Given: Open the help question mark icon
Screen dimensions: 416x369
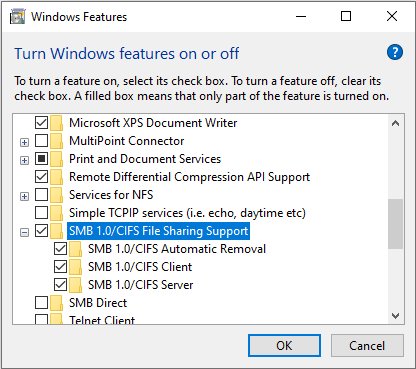Looking at the screenshot, I should [395, 52].
